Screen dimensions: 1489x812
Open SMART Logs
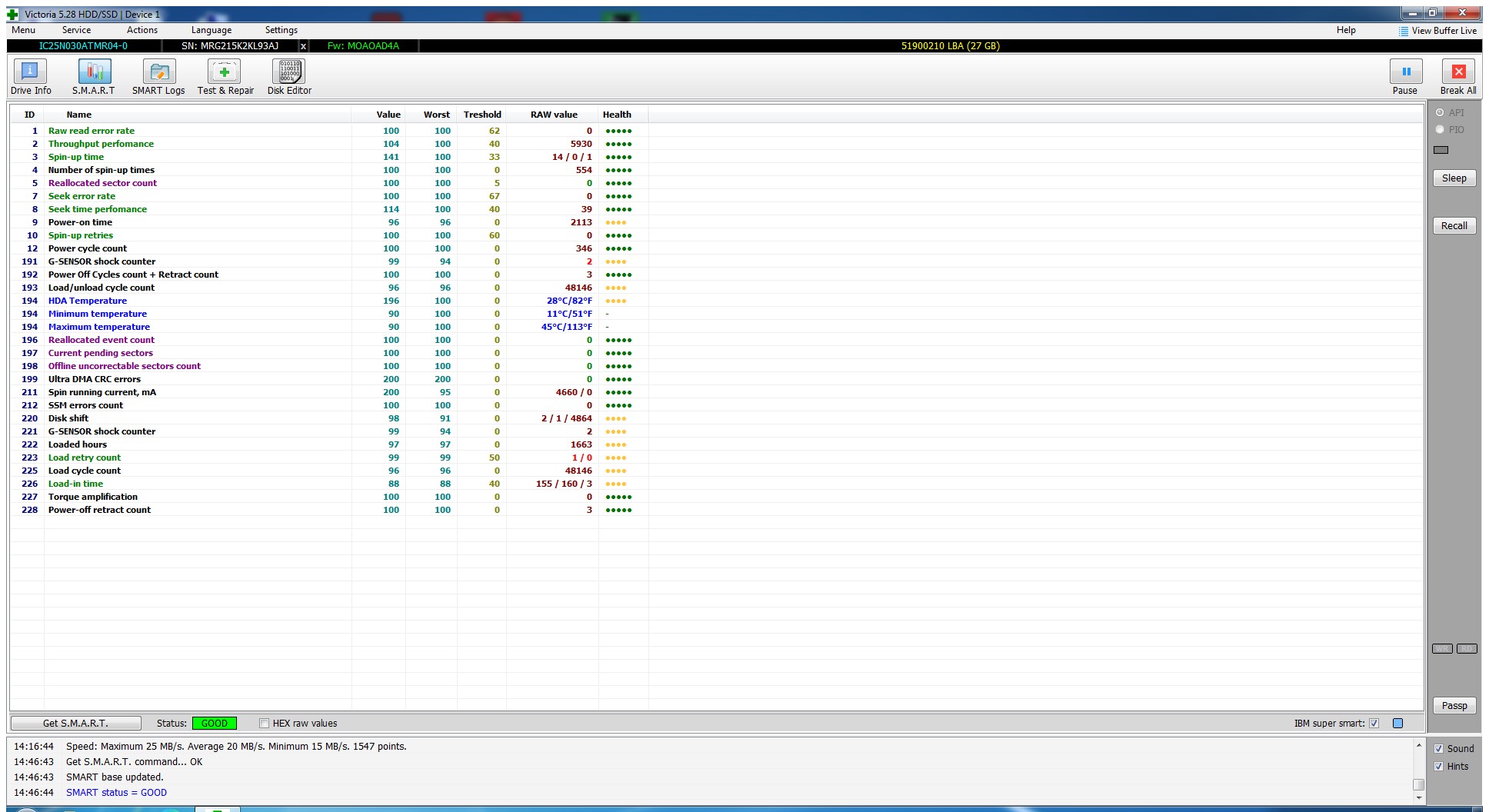pyautogui.click(x=158, y=78)
